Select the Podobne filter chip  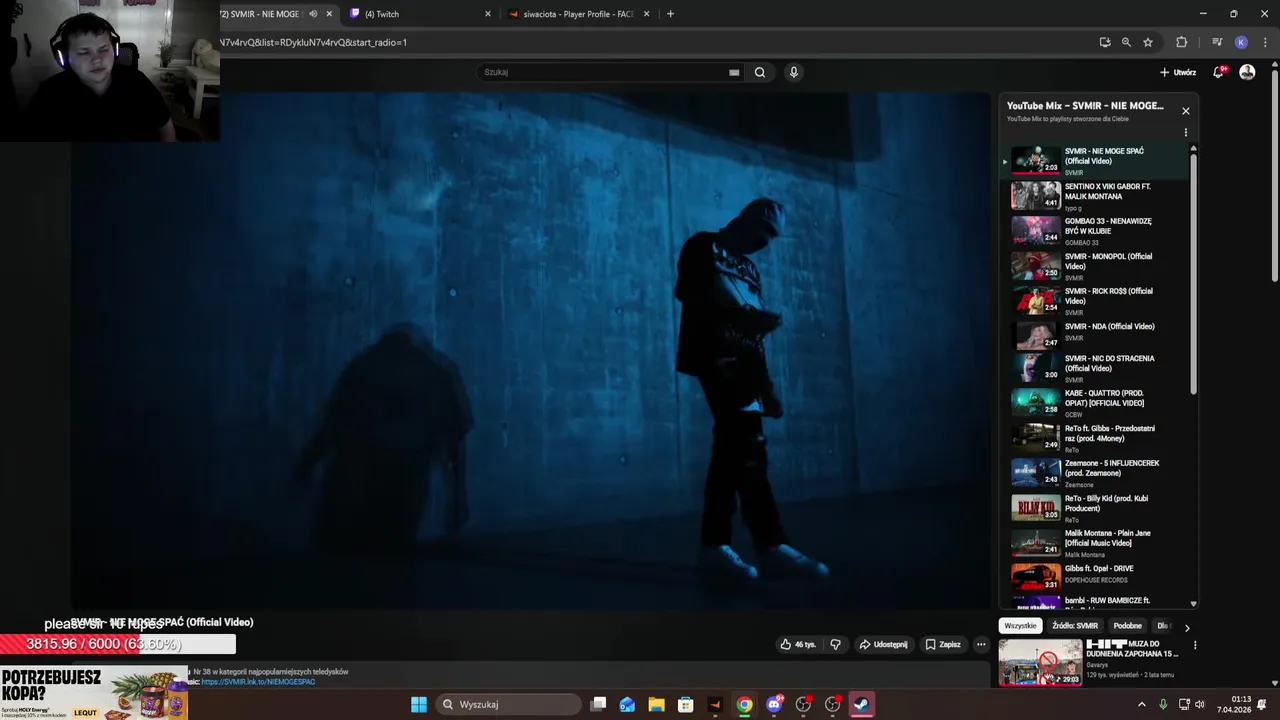pyautogui.click(x=1127, y=626)
